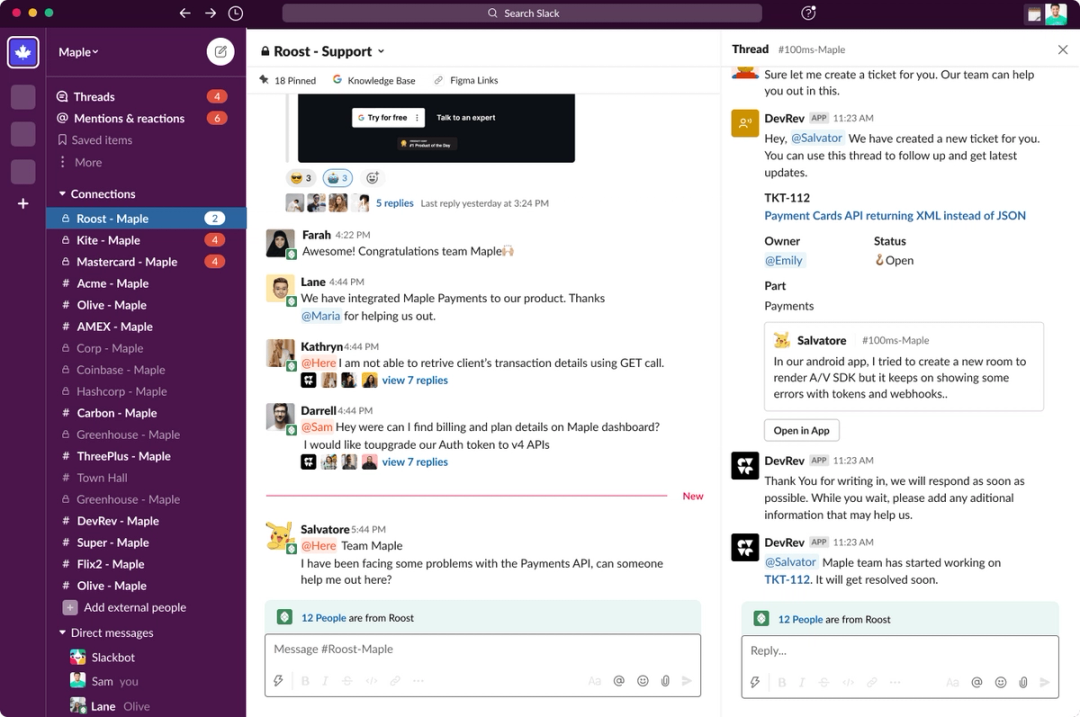Toggle bold in channel message composer
The width and height of the screenshot is (1080, 717).
point(305,680)
